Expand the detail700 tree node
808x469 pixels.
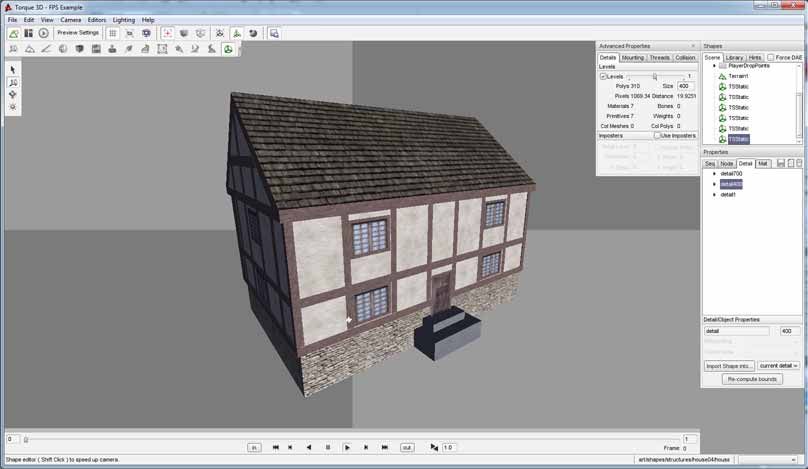714,174
